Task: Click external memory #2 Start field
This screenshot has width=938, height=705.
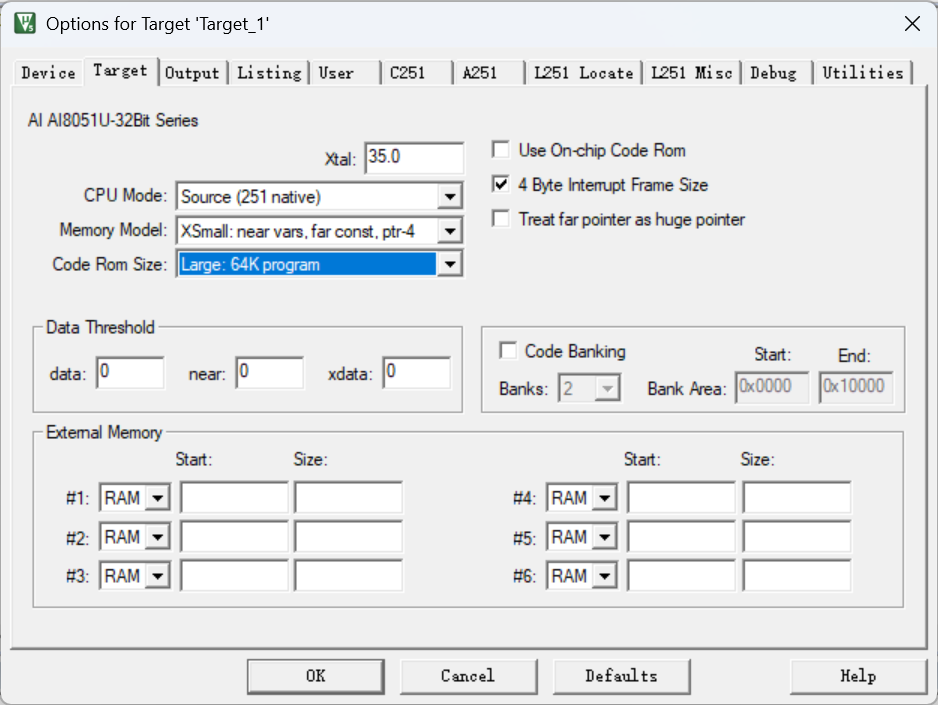Action: click(234, 536)
